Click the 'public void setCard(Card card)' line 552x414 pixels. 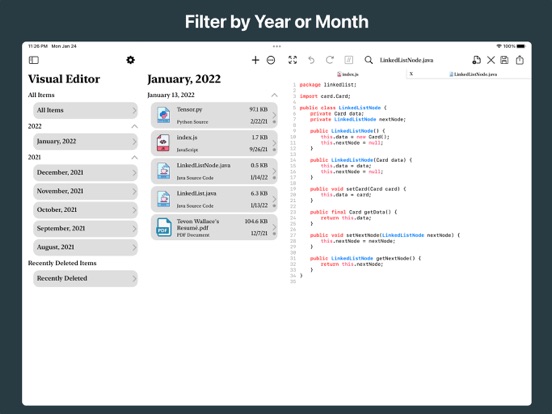pos(358,189)
